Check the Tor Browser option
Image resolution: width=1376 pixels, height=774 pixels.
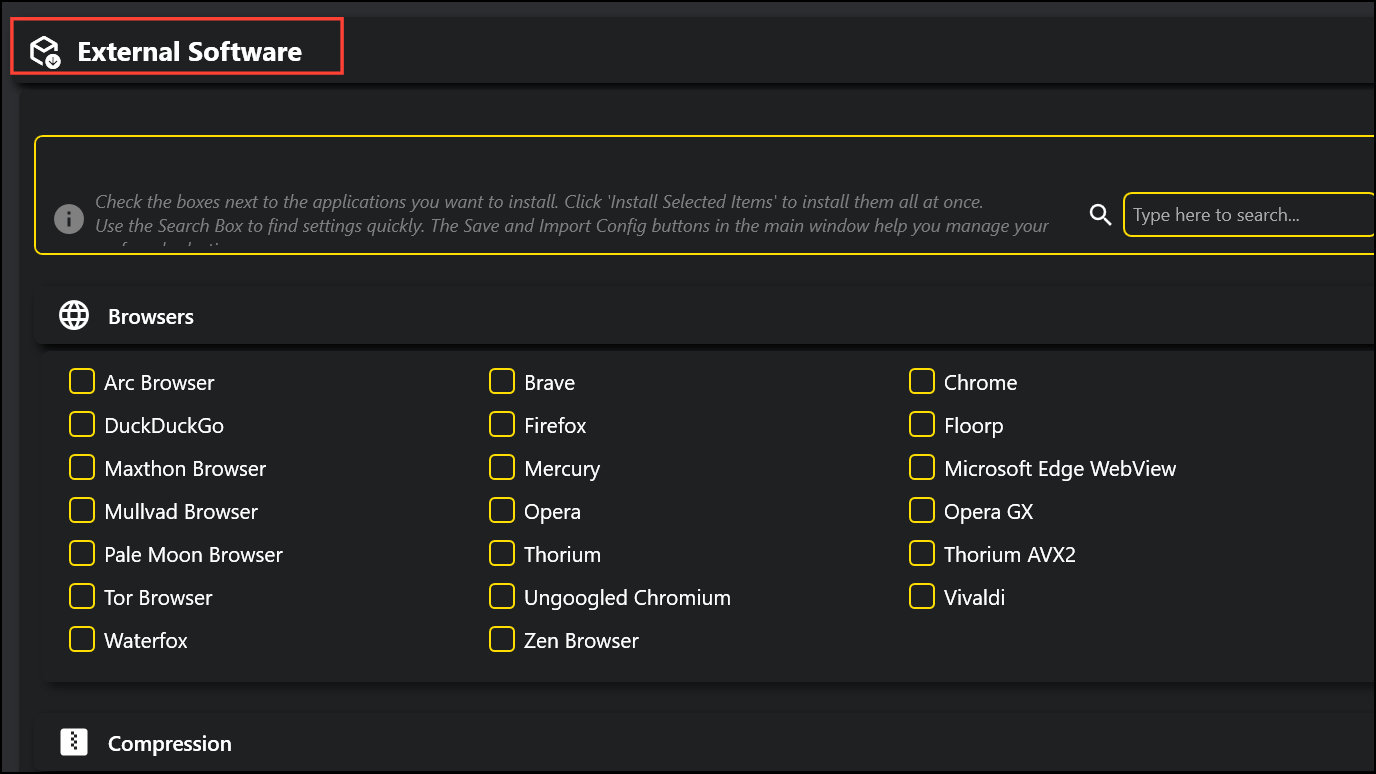[x=82, y=597]
